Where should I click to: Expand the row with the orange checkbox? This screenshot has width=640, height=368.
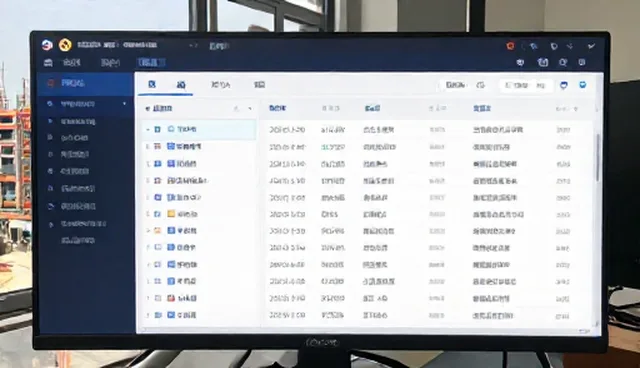(148, 231)
